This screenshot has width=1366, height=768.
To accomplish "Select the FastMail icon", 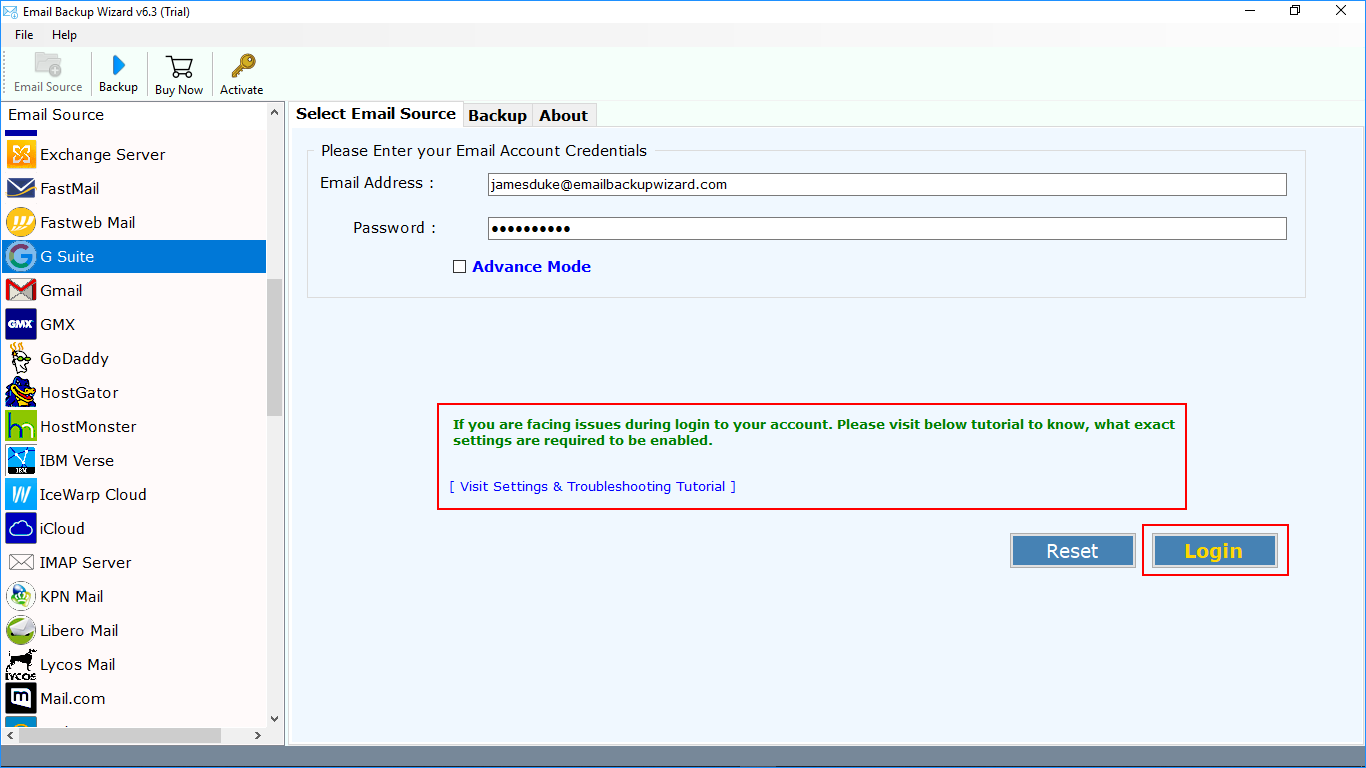I will click(x=21, y=188).
